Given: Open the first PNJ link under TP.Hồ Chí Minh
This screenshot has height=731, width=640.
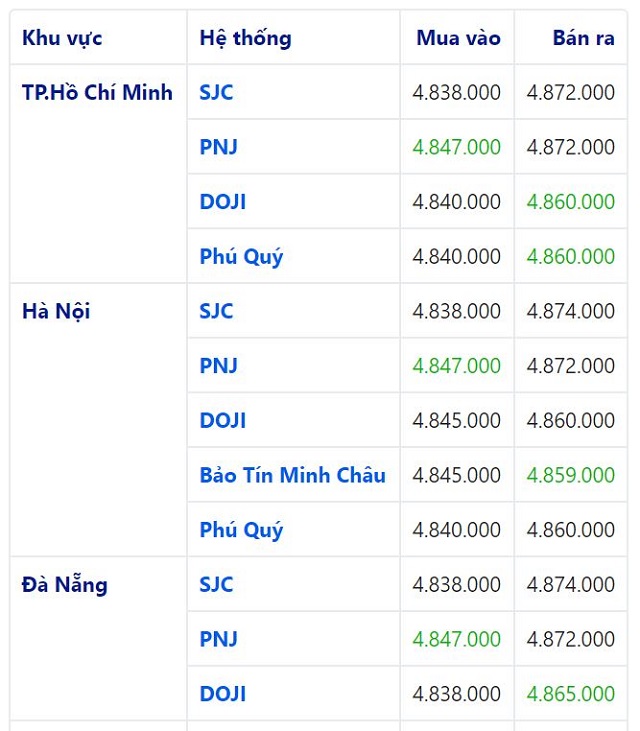Looking at the screenshot, I should [x=218, y=147].
